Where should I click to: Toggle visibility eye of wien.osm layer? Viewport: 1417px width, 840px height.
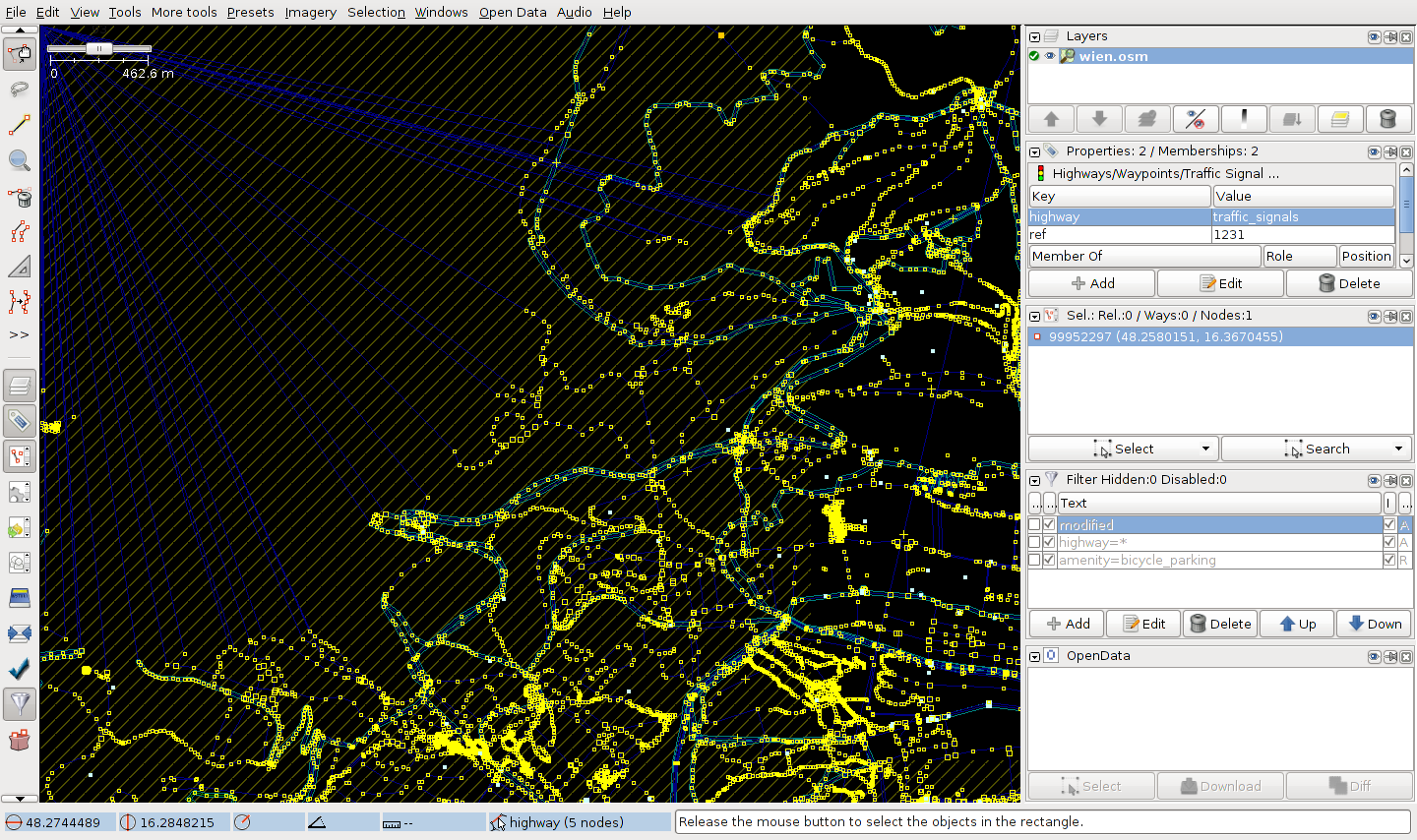1050,56
